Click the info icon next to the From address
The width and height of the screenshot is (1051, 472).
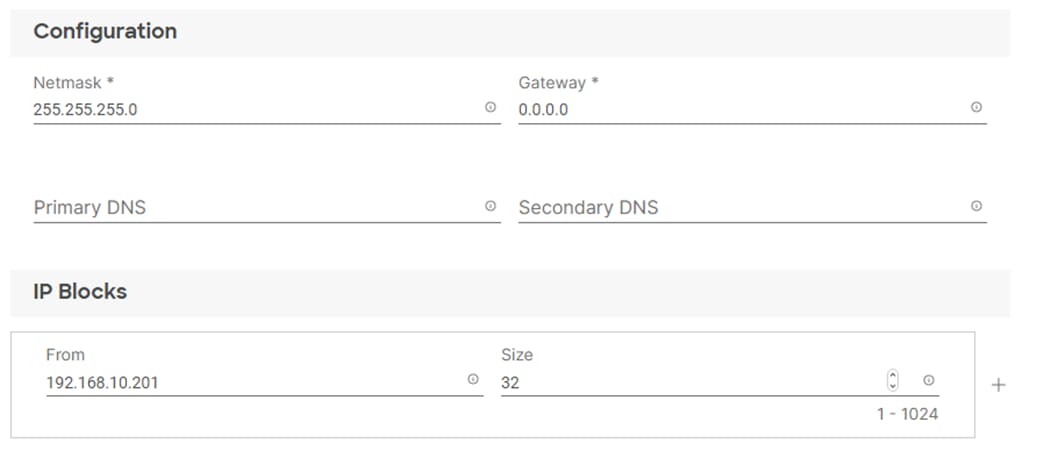473,379
